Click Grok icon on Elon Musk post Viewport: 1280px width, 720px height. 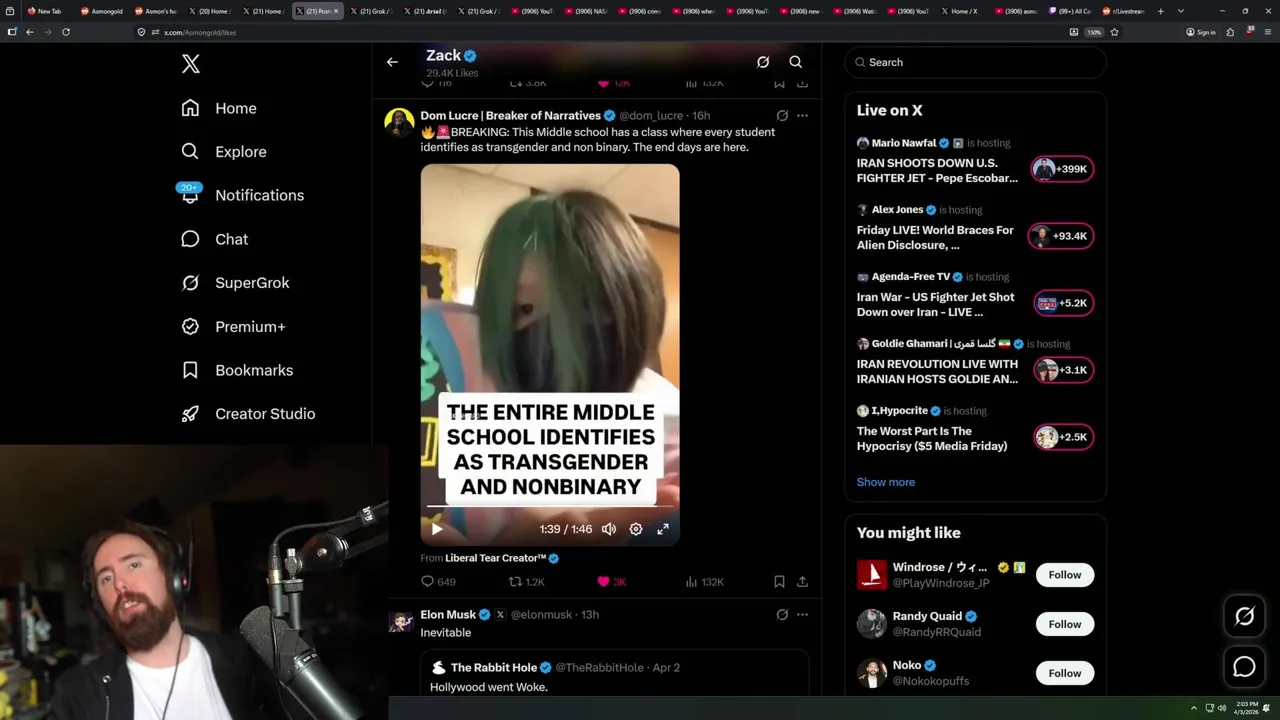tap(782, 615)
